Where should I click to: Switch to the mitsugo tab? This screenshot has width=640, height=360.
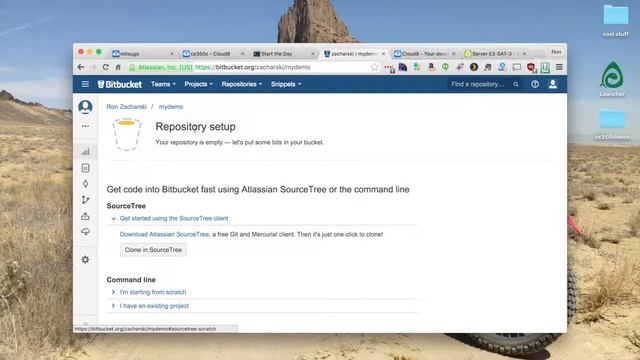point(141,53)
